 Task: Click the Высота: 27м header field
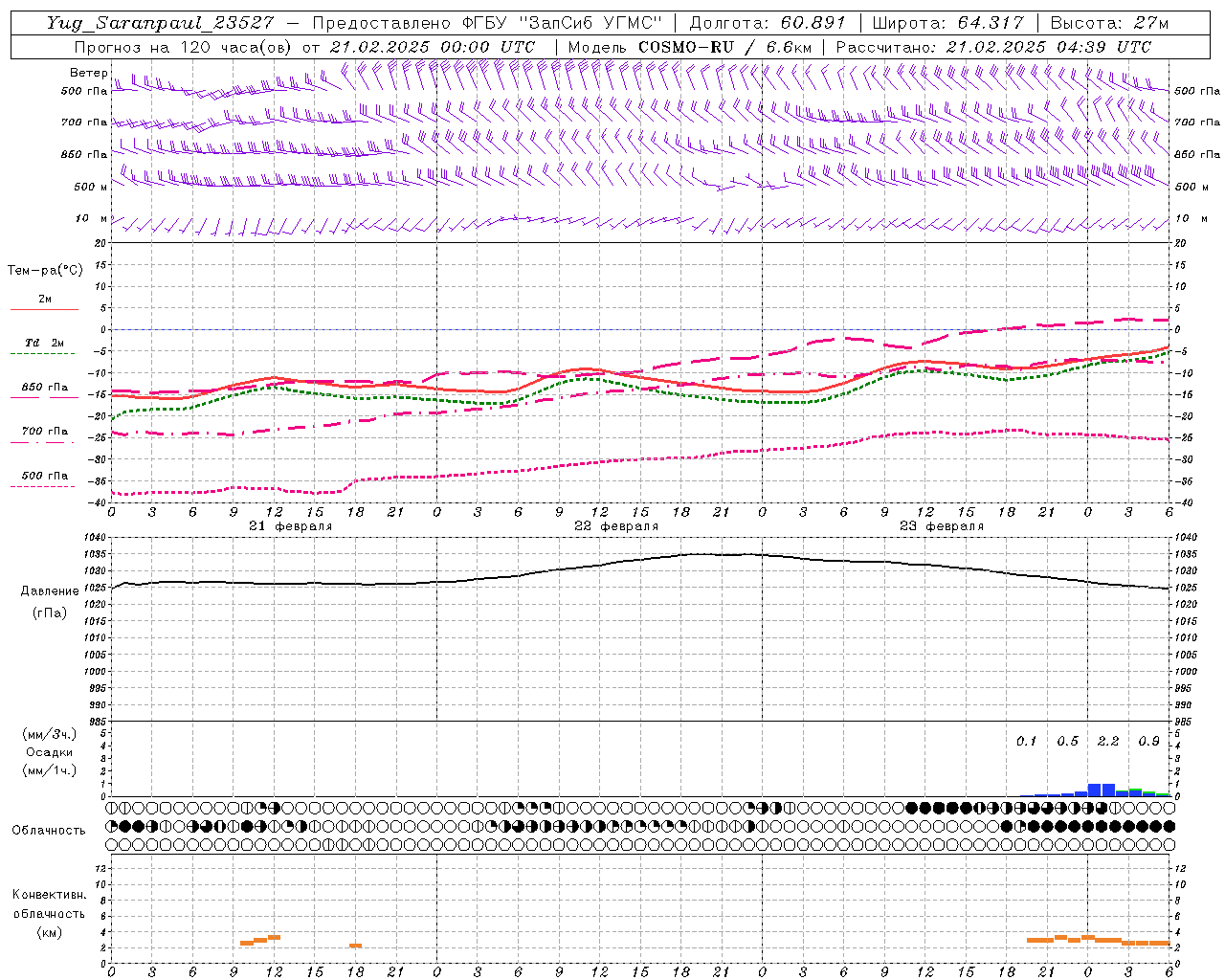(x=1109, y=22)
